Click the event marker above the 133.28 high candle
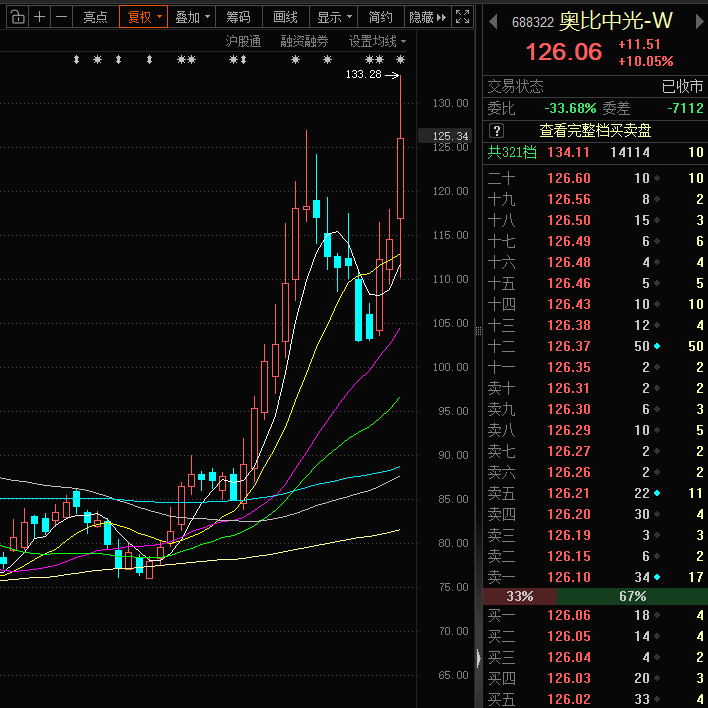Image resolution: width=708 pixels, height=708 pixels. (x=400, y=60)
